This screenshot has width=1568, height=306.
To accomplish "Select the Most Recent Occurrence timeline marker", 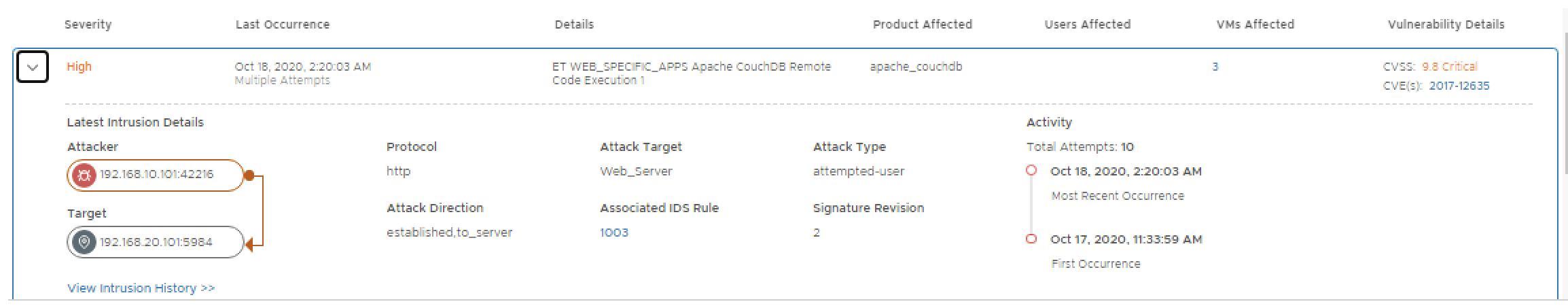I will click(x=1031, y=171).
